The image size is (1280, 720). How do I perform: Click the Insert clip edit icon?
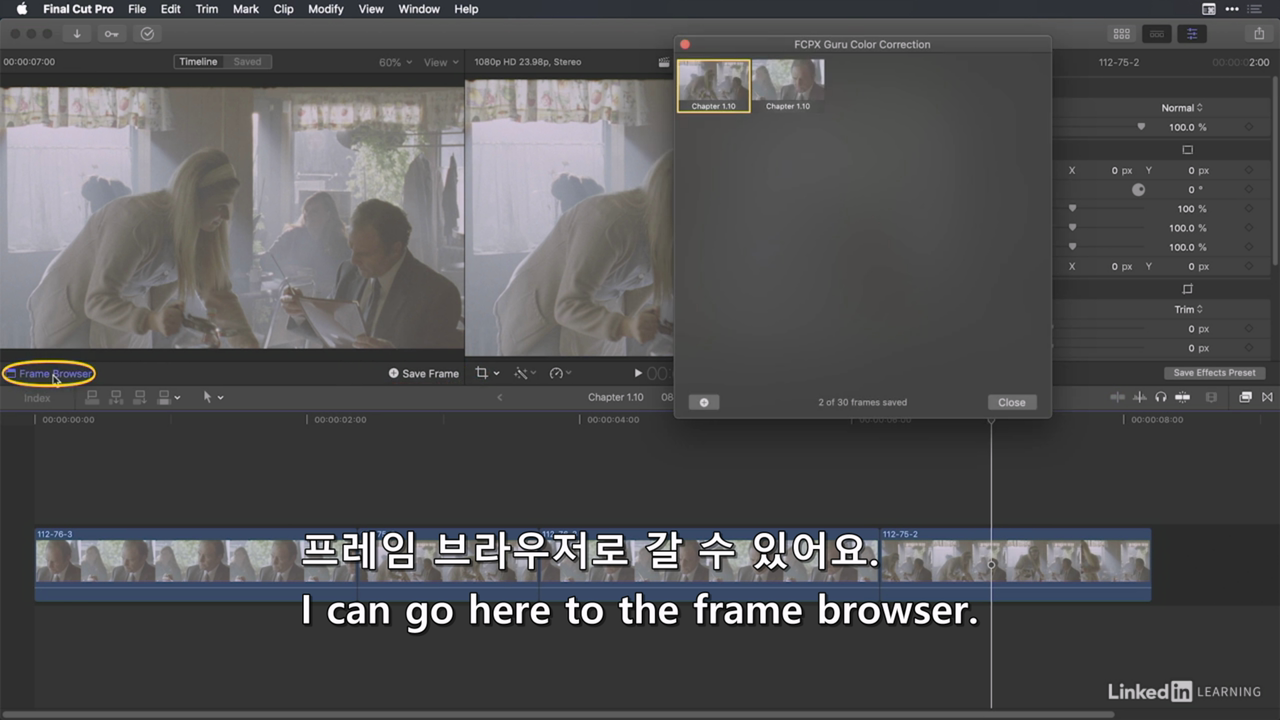(116, 397)
